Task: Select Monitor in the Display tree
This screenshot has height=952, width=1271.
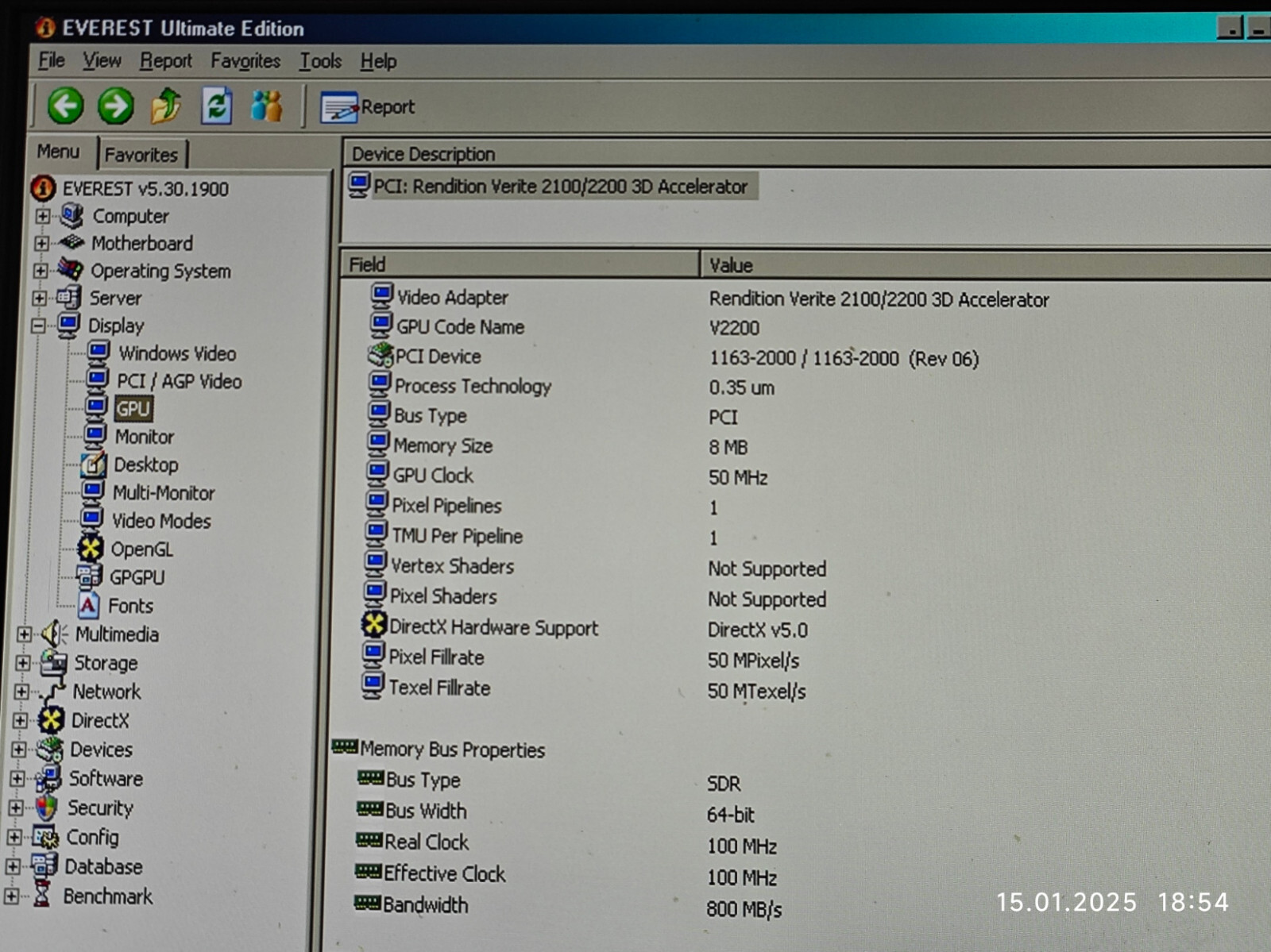Action: pos(145,437)
